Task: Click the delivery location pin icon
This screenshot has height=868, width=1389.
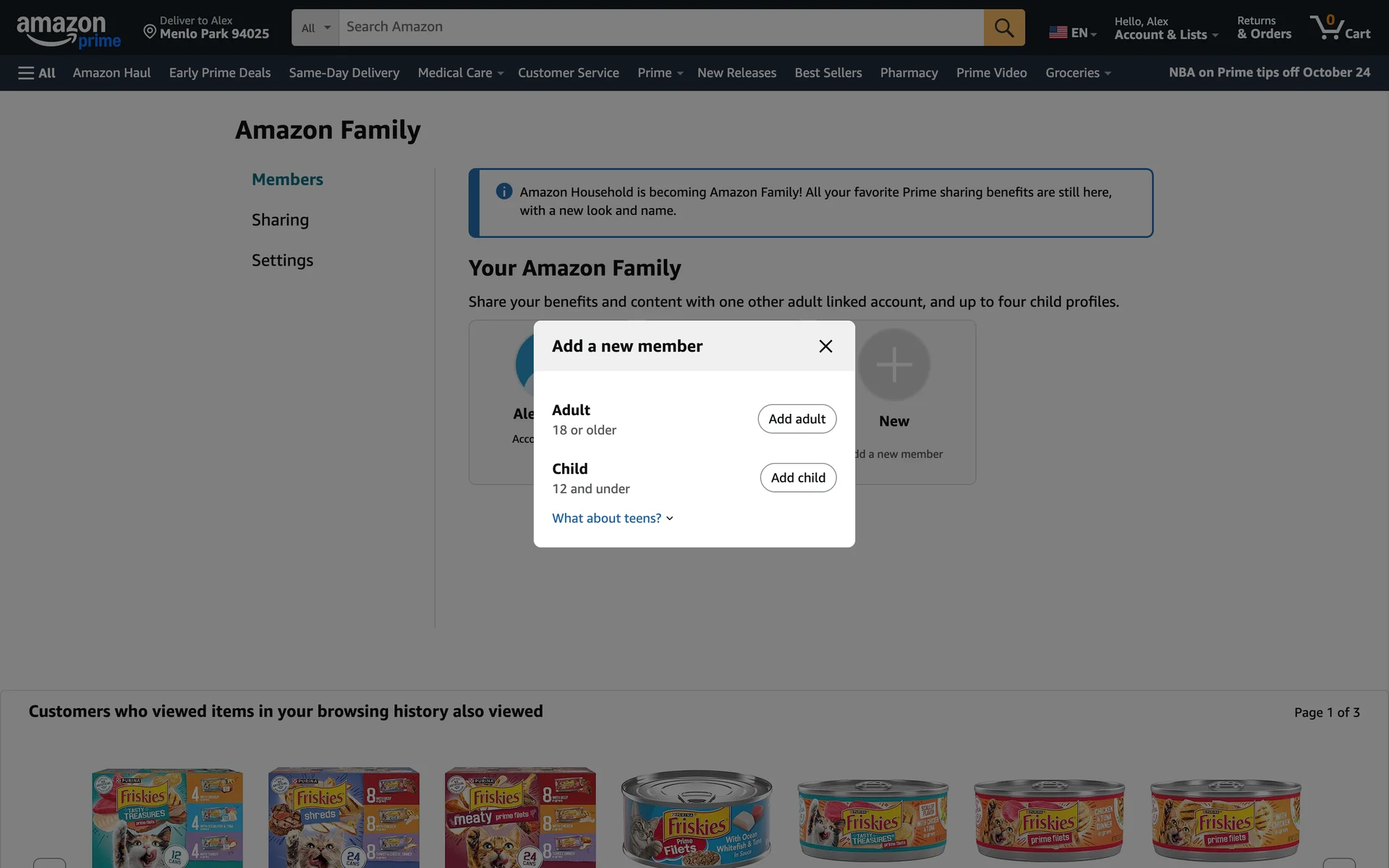Action: pos(150,31)
